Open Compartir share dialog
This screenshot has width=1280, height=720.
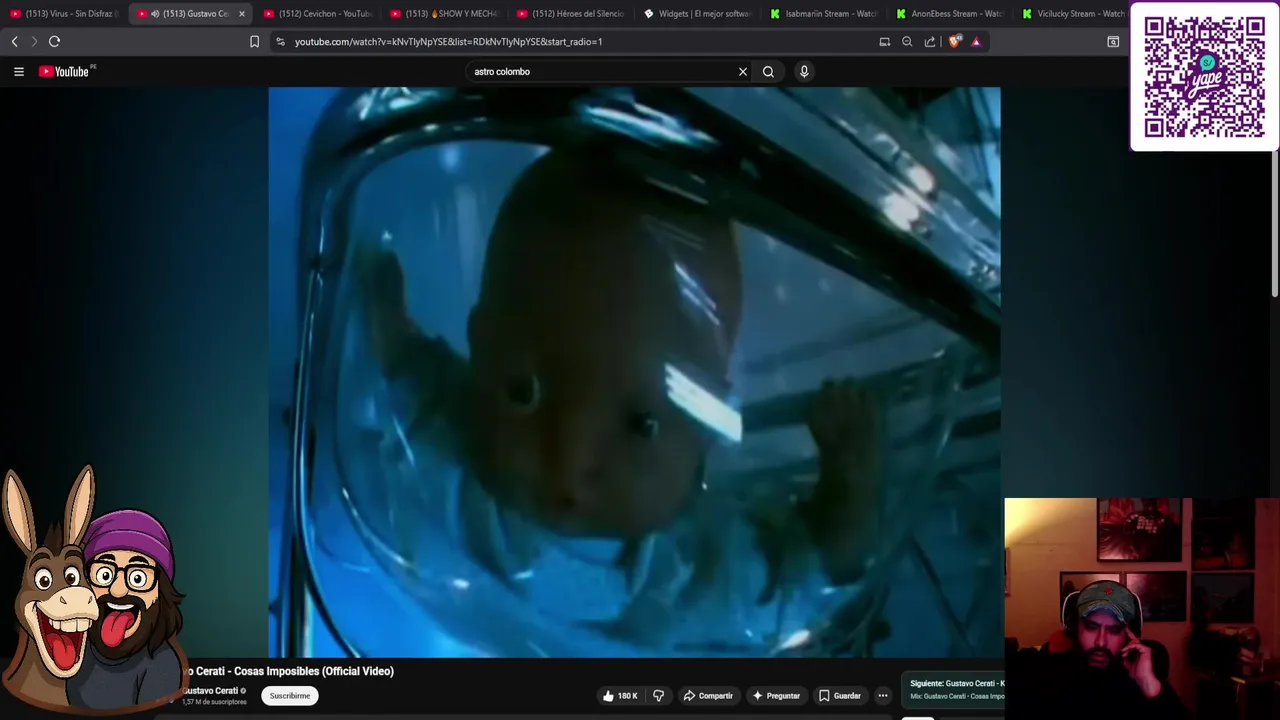coord(708,696)
